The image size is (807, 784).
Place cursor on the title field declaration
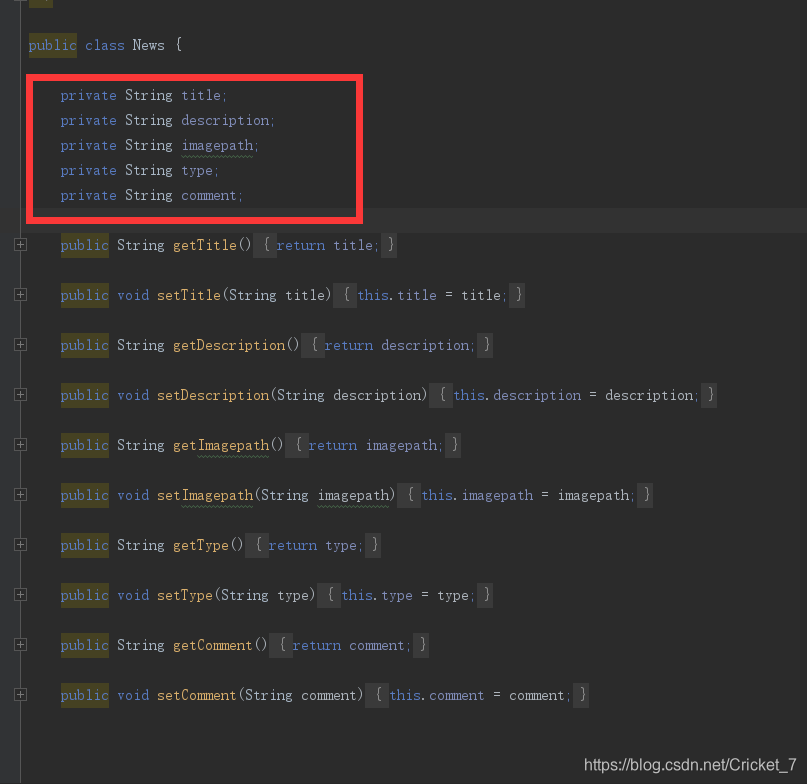199,94
